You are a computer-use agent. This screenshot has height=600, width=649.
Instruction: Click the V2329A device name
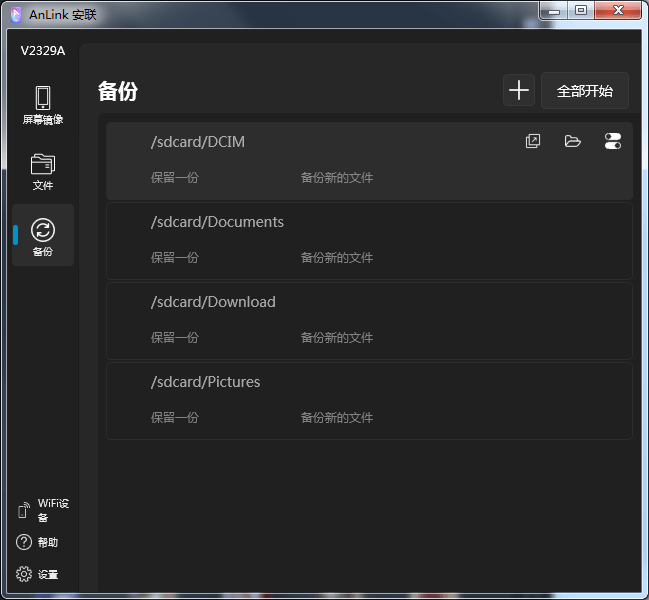43,51
